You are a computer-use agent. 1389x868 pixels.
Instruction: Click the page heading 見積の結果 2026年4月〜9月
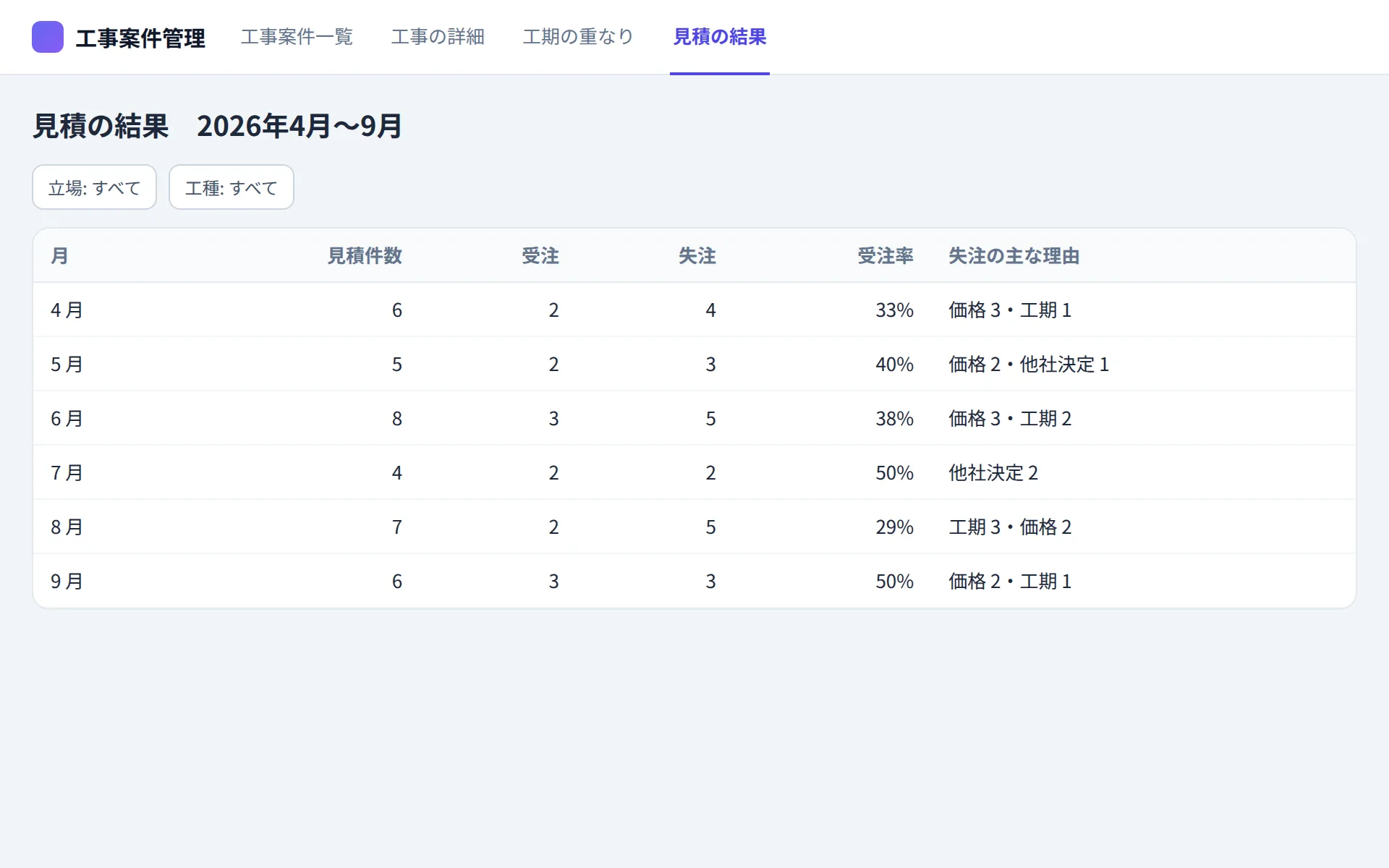[x=217, y=126]
